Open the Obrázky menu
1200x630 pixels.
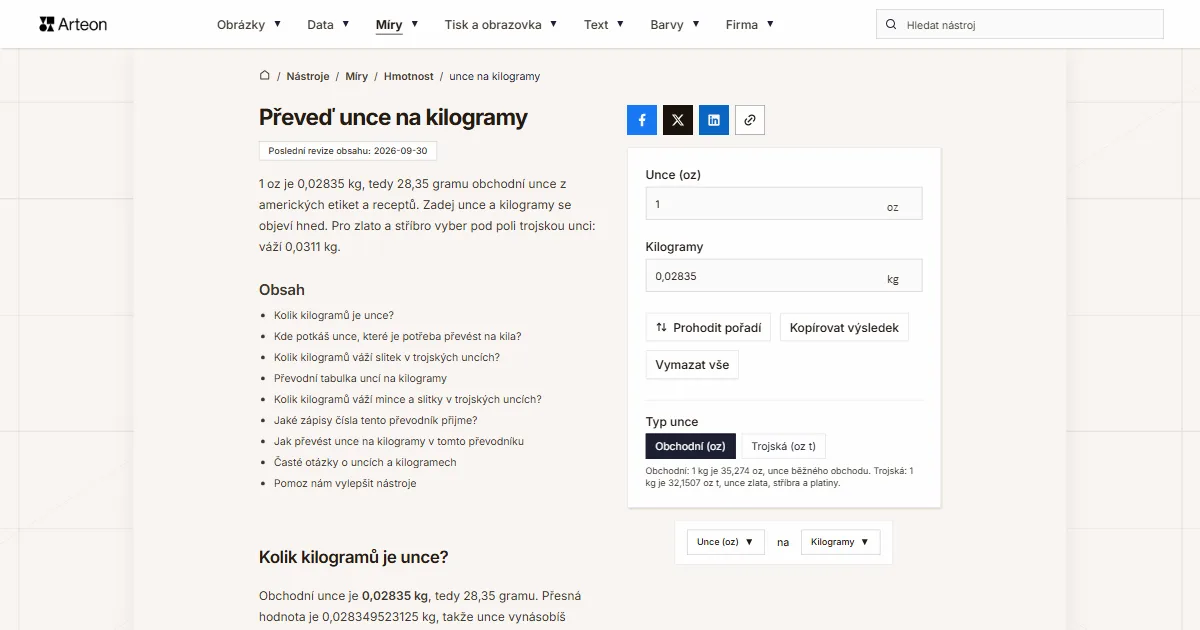pyautogui.click(x=249, y=24)
